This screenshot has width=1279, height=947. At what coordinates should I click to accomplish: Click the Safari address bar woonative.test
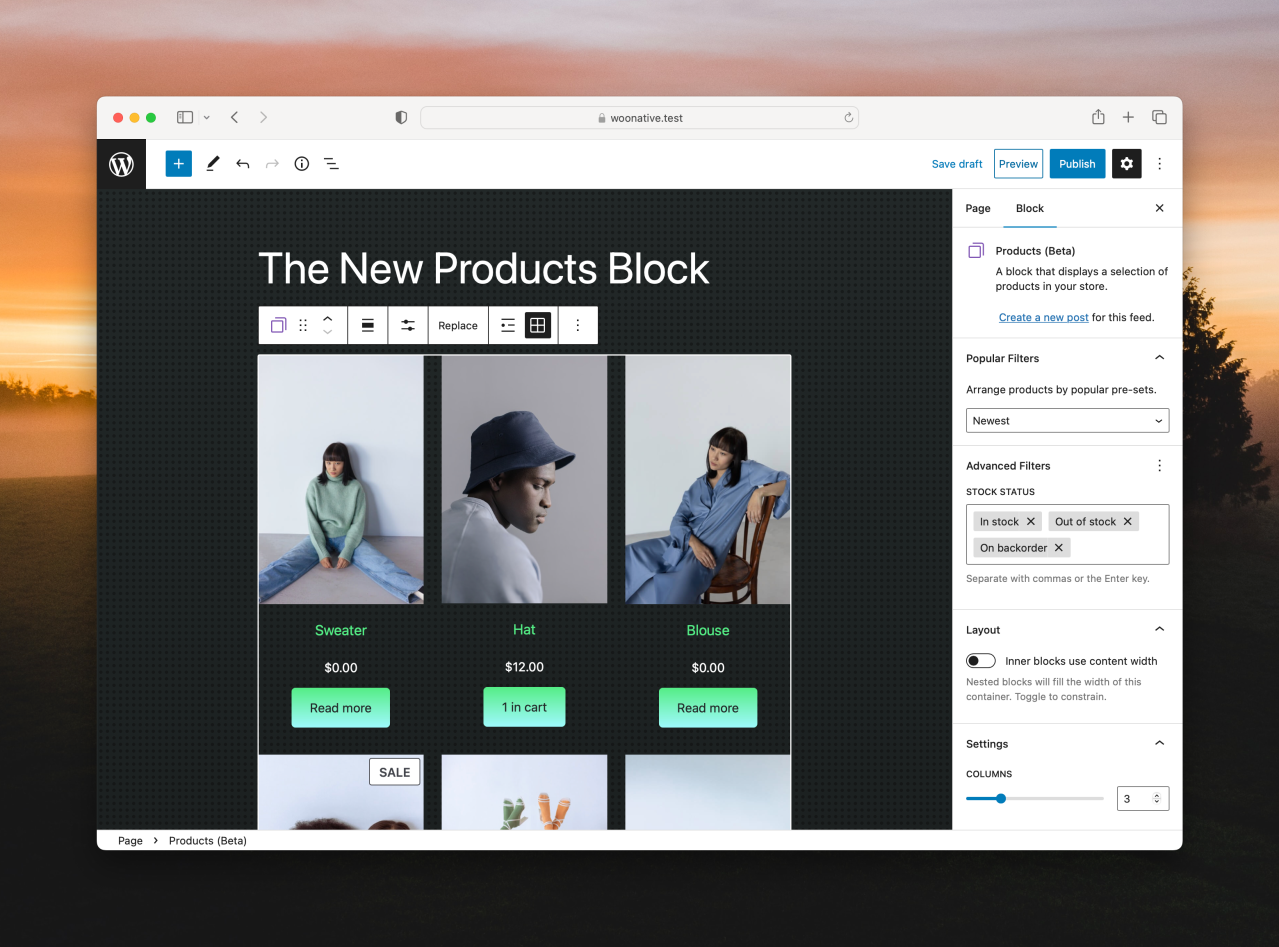[x=640, y=117]
